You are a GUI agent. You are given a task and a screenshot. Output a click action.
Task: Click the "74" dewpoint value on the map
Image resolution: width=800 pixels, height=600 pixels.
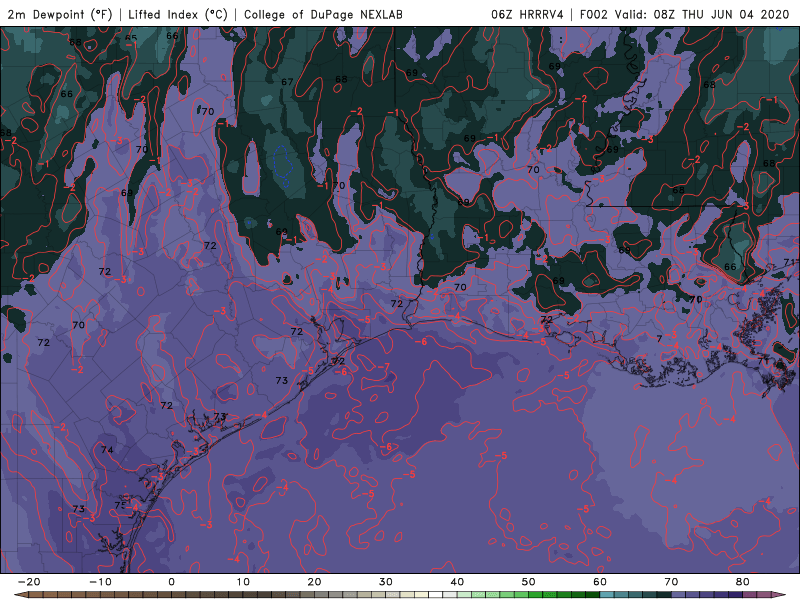click(107, 449)
